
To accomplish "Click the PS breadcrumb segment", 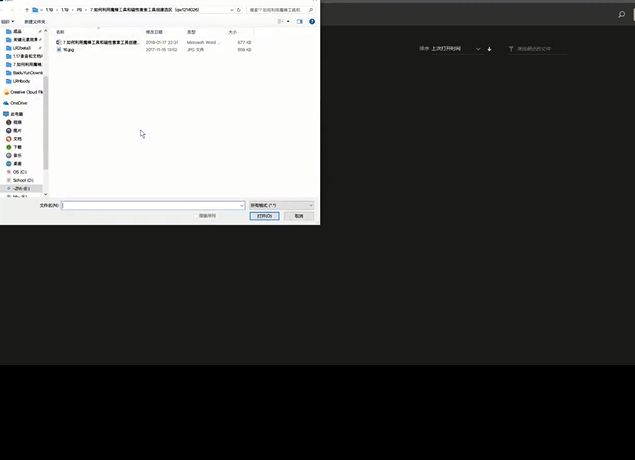I will (79, 10).
